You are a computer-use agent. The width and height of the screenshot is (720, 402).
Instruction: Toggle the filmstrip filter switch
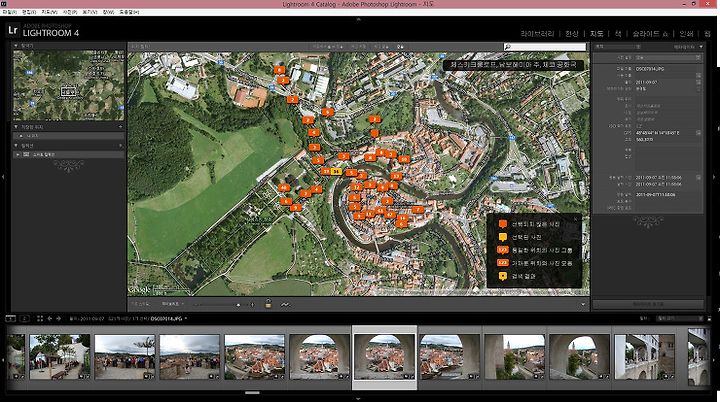(x=709, y=318)
